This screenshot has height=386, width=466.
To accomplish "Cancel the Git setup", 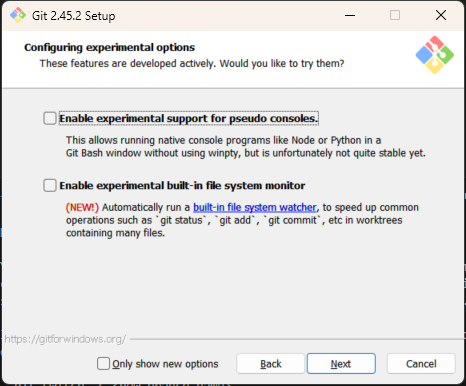I will coord(421,364).
